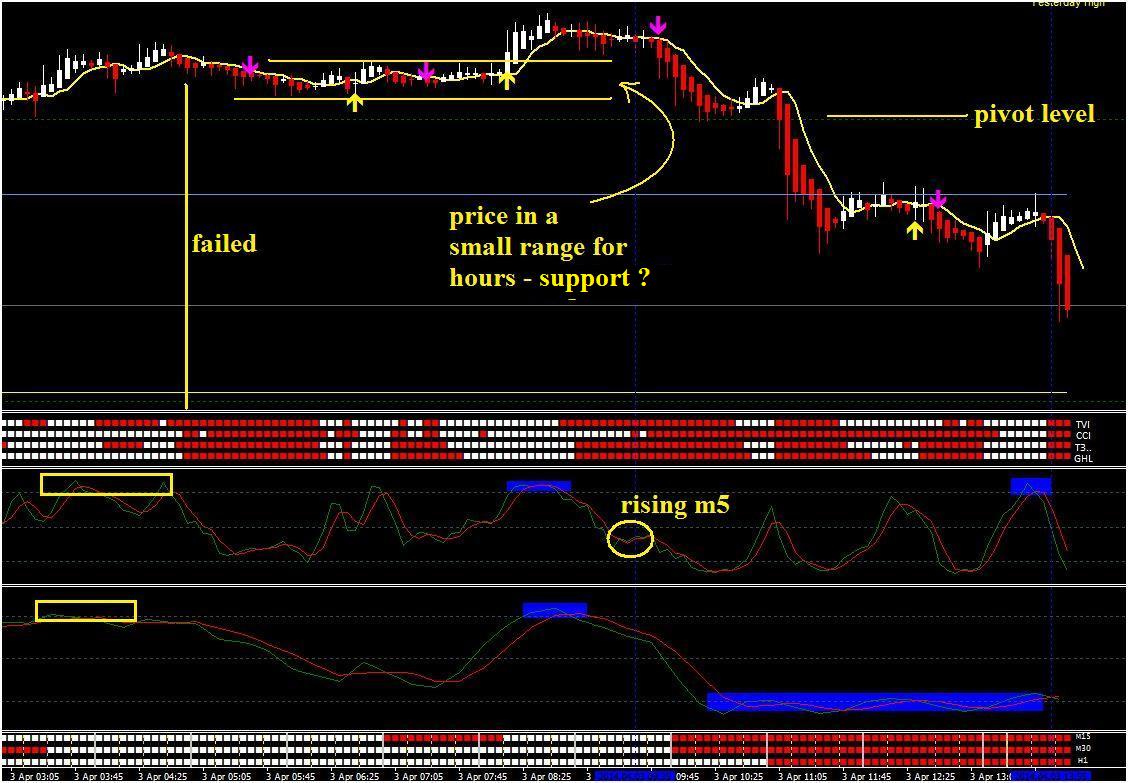Click the rightmost yellow up arrow on the chart

[x=914, y=230]
